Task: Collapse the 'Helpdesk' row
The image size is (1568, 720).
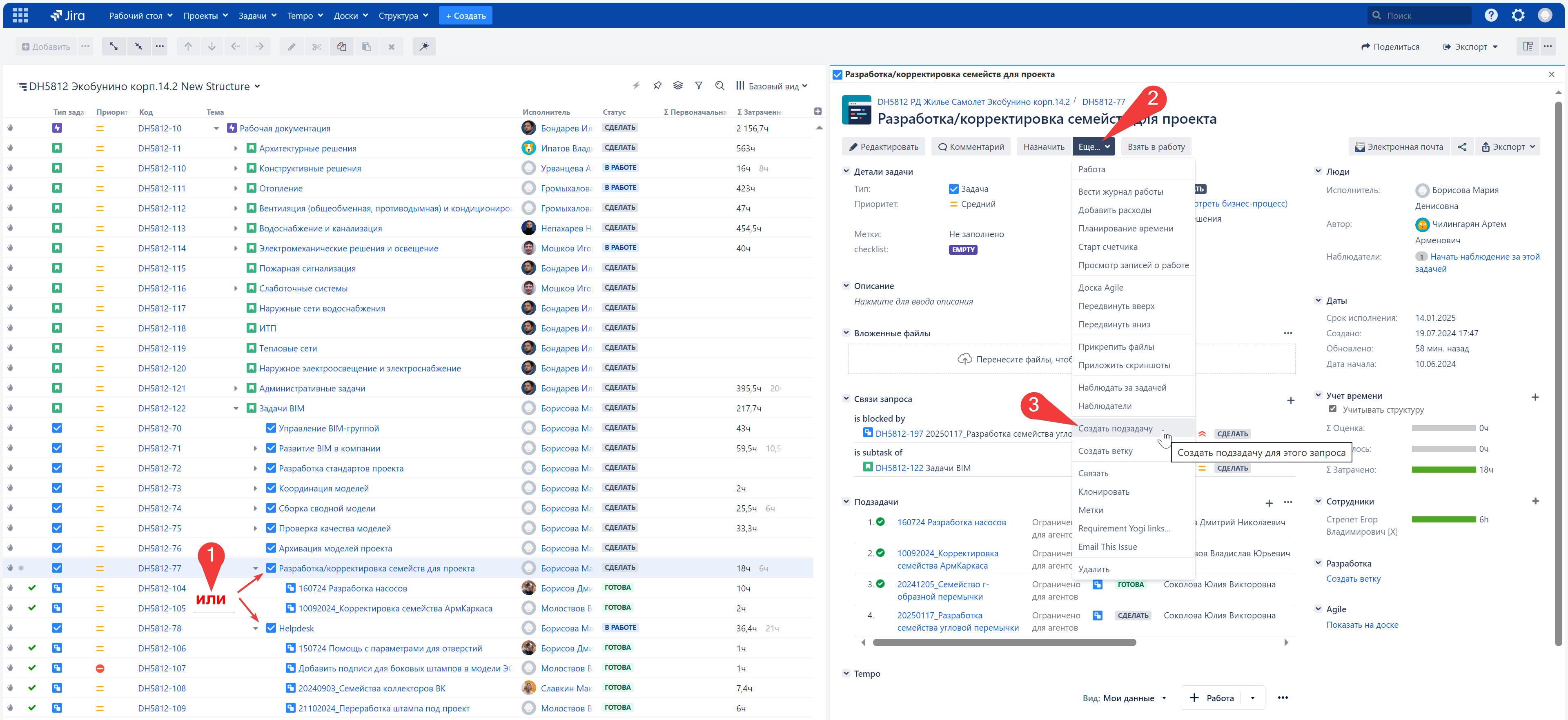Action: coord(256,628)
